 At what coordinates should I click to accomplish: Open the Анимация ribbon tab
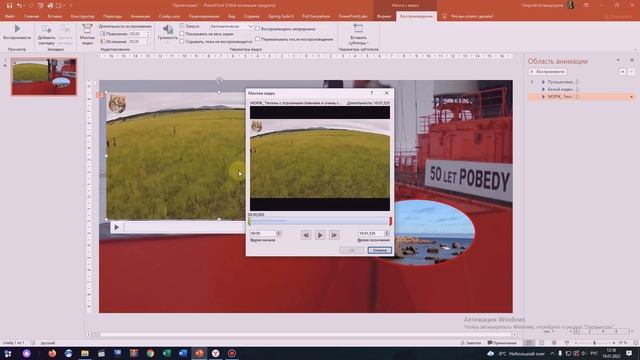tap(140, 16)
